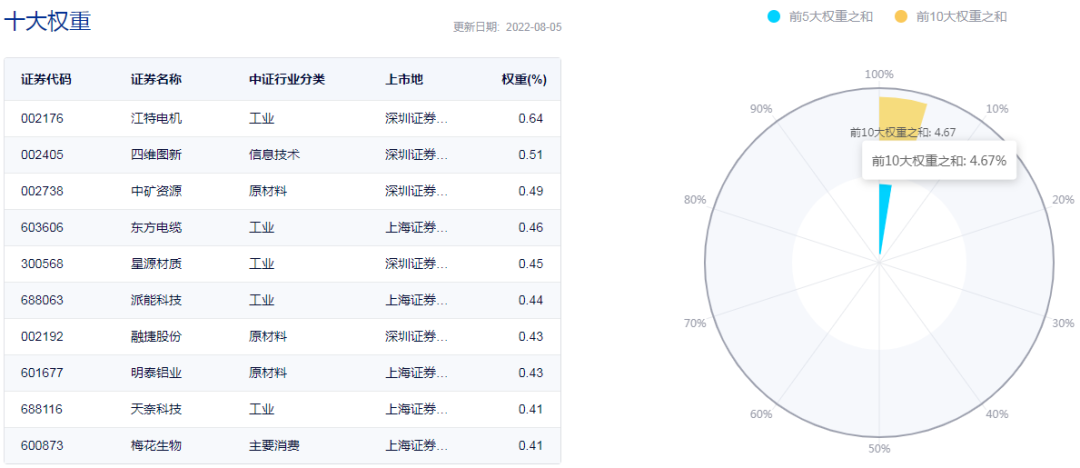Click the yellow 前10大权重之和 legend dot
1080x468 pixels.
coord(901,17)
